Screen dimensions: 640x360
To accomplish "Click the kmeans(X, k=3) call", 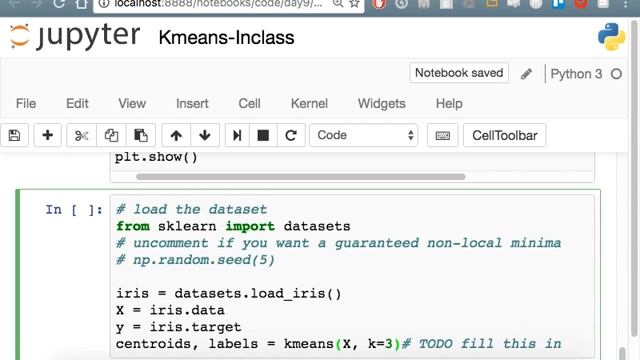I will 342,344.
